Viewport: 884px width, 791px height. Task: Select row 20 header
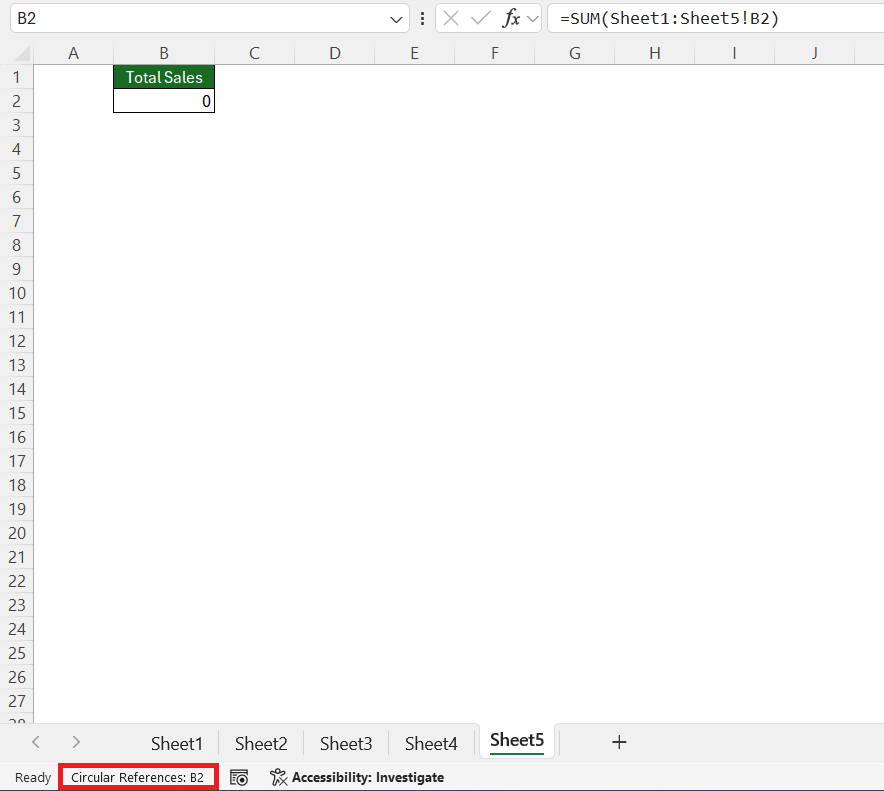point(17,533)
